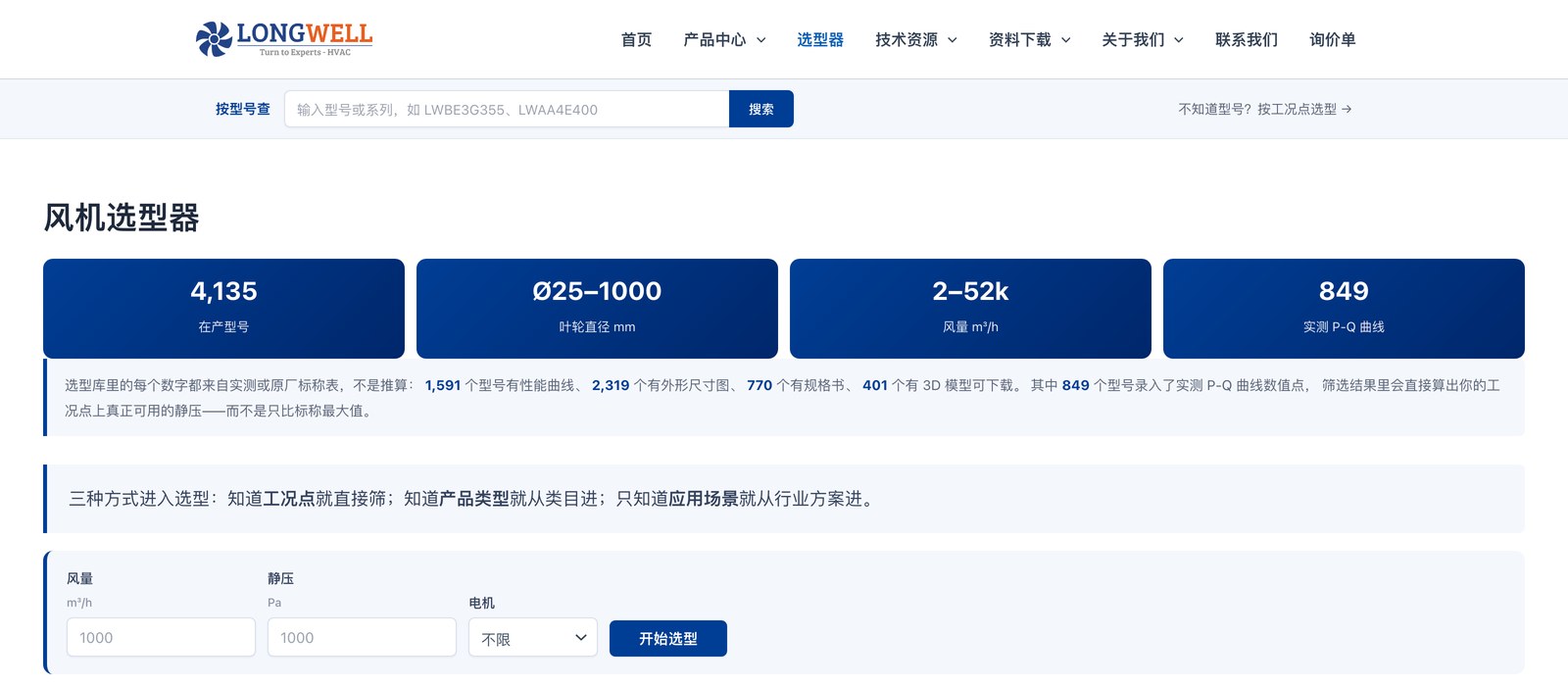1568x686 pixels.
Task: Click the 1,591 curve count number
Action: click(443, 385)
